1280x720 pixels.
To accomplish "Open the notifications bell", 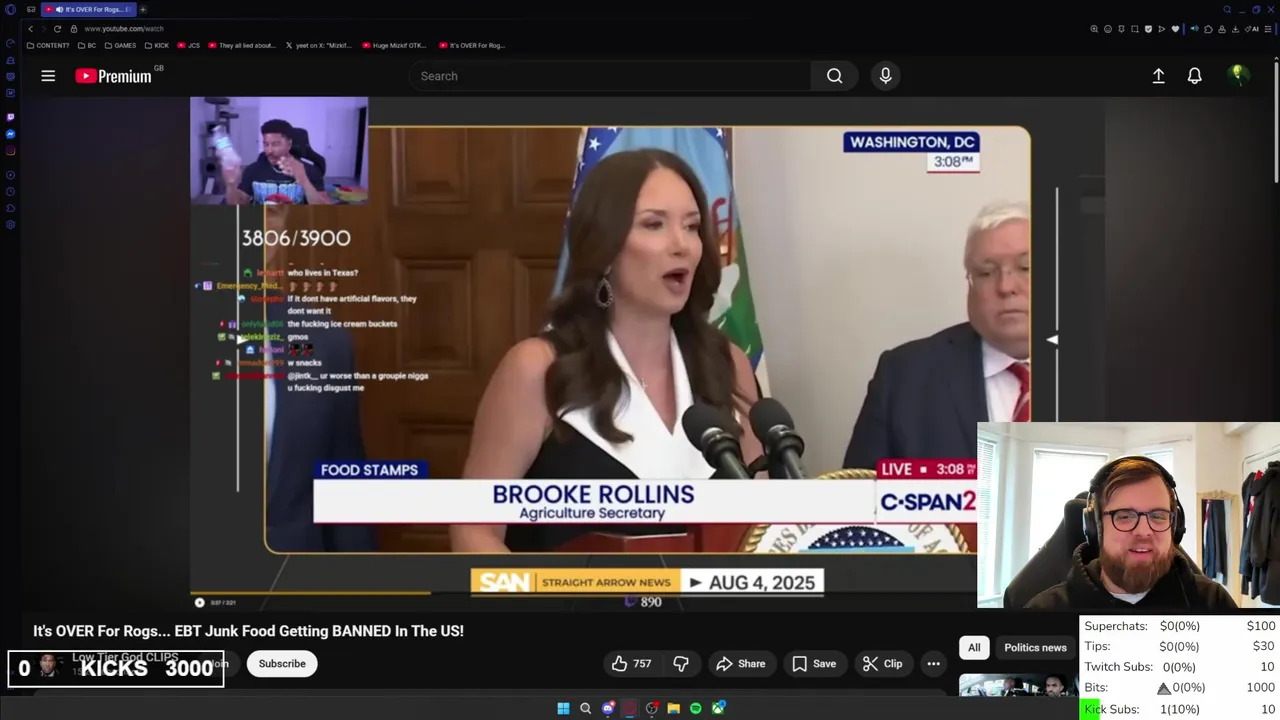I will (1194, 76).
